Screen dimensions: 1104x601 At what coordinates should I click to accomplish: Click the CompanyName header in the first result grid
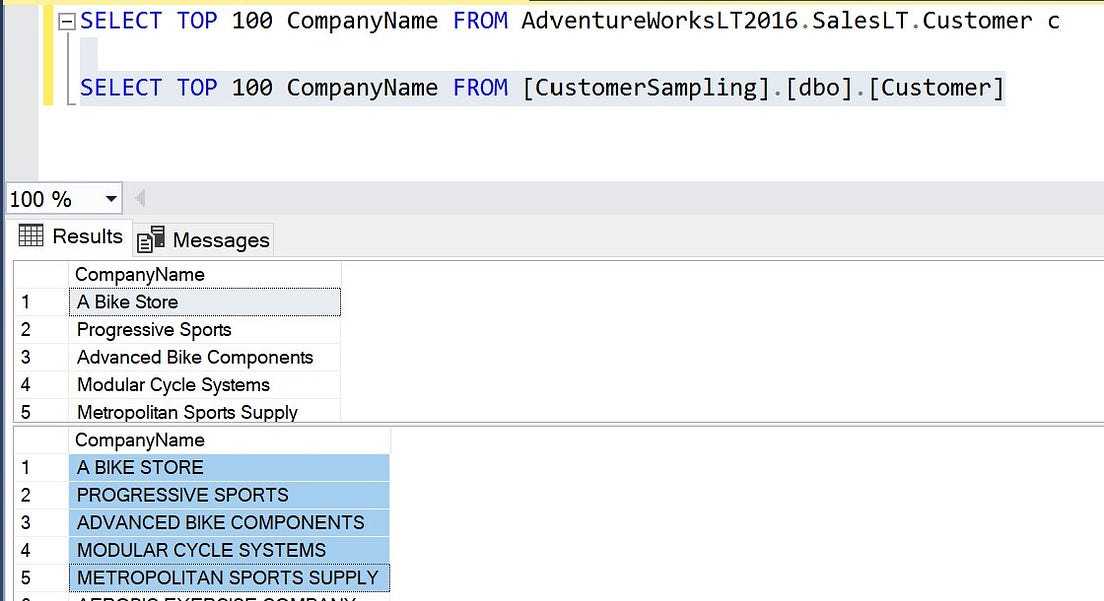(140, 274)
